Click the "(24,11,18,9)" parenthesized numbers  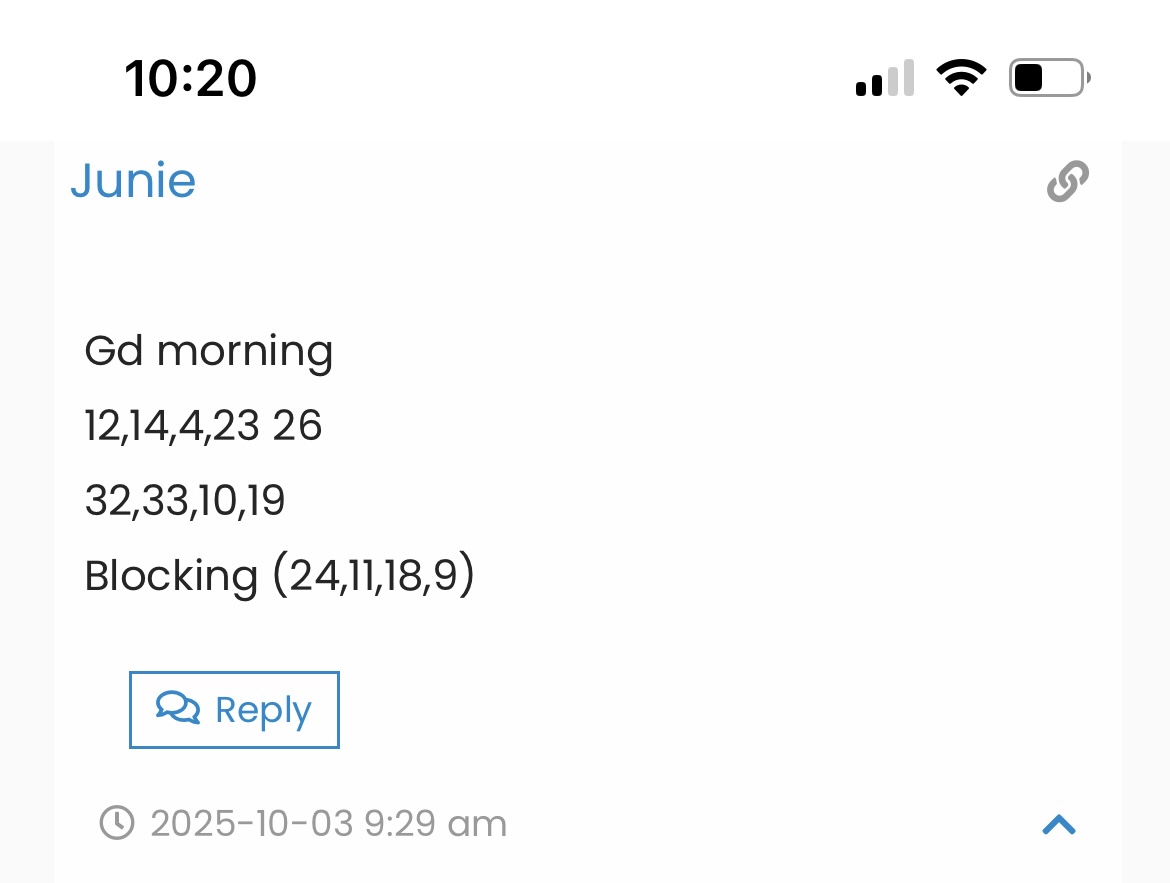pyautogui.click(x=374, y=576)
